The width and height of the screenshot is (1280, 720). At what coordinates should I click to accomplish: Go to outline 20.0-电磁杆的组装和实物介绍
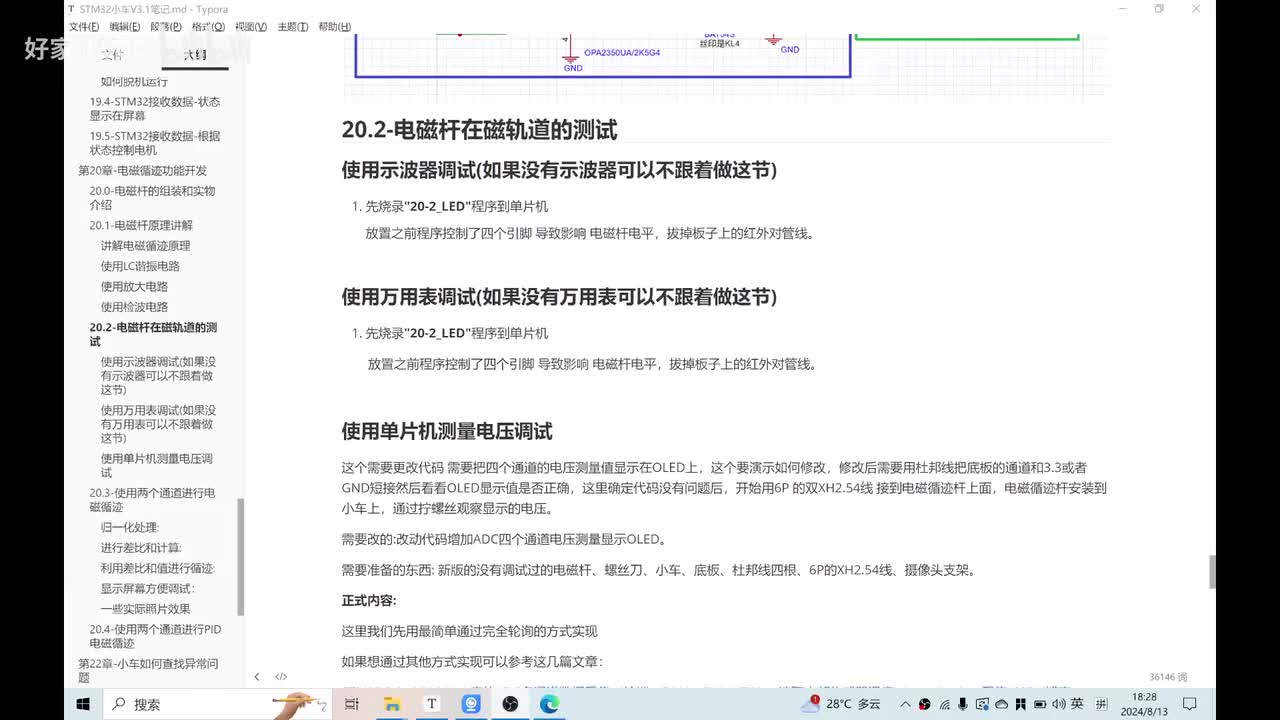coord(152,198)
